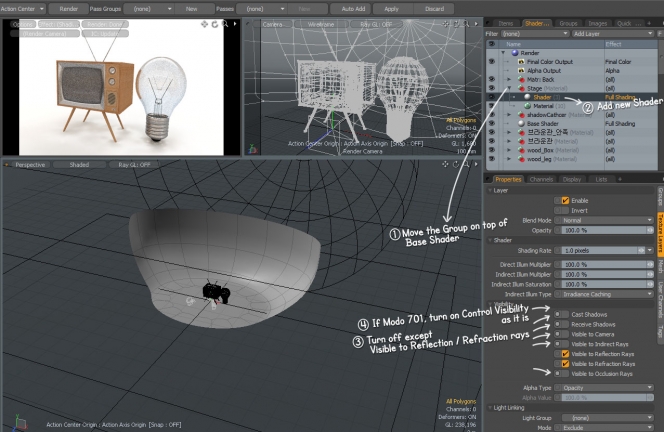Uncheck Visible to Reflection Rays

click(565, 353)
